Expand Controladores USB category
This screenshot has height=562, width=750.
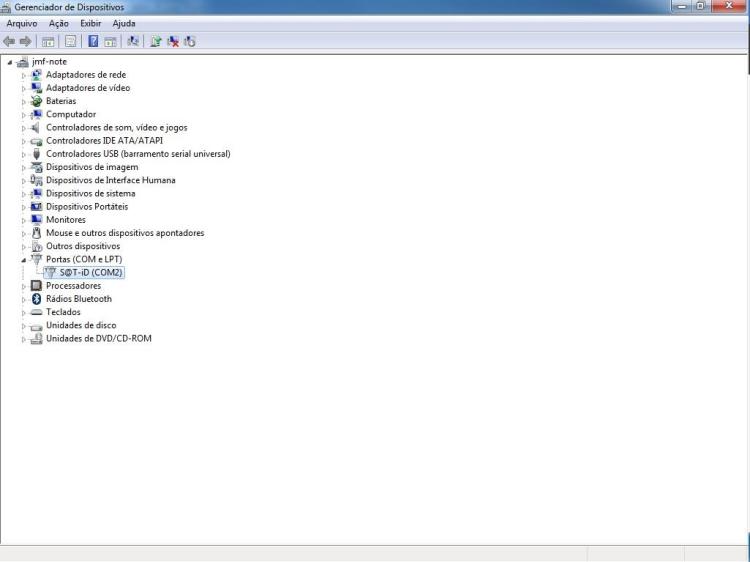pyautogui.click(x=23, y=154)
